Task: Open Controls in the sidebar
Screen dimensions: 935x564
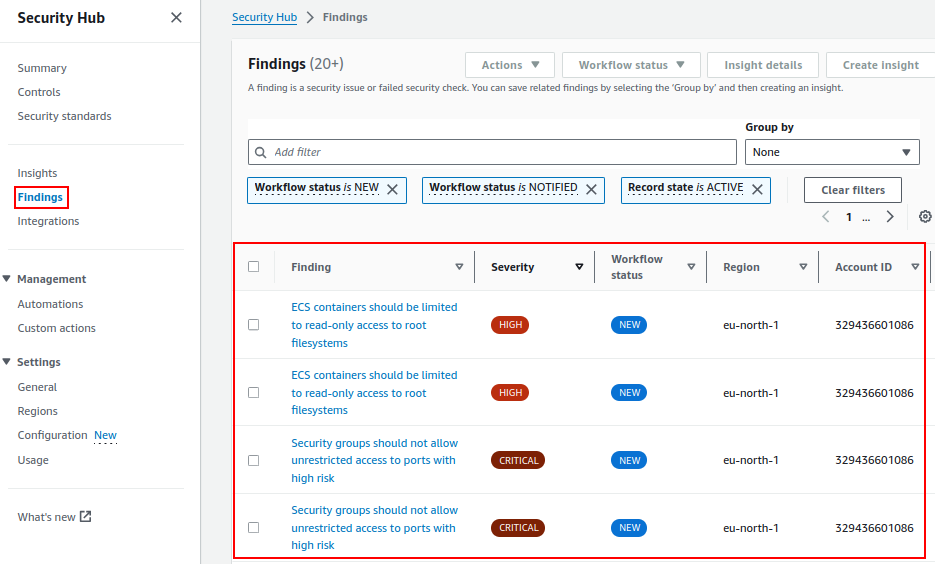Action: click(x=39, y=92)
